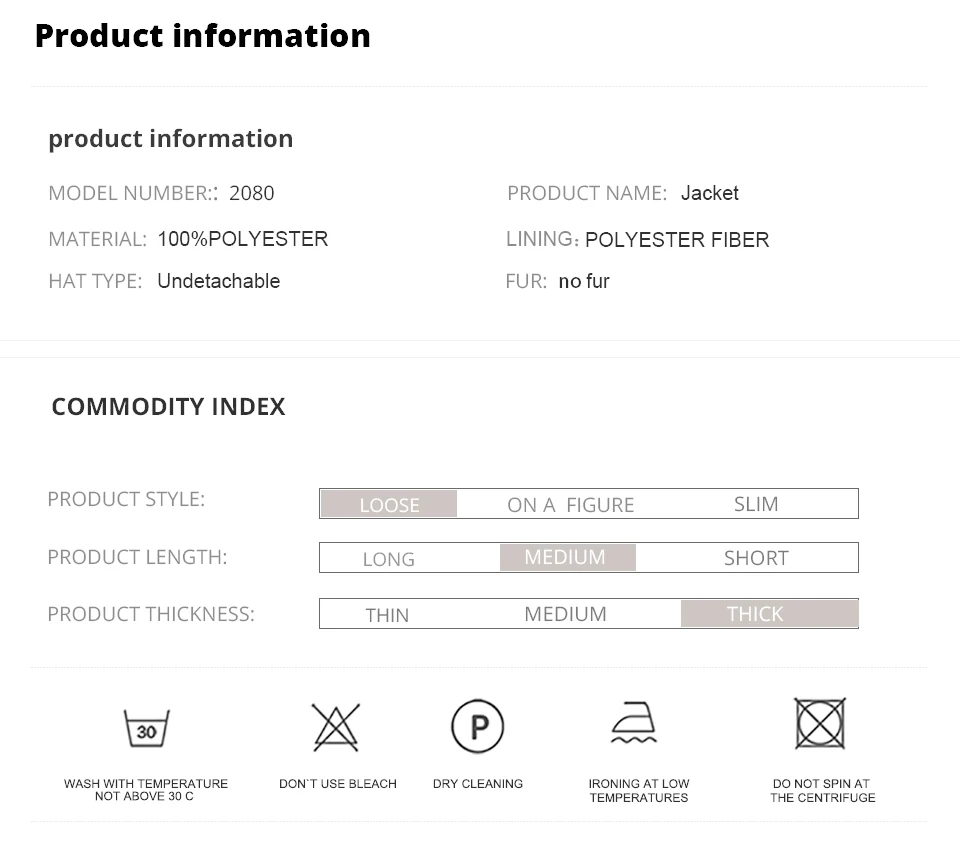Click the Product information page heading

(202, 36)
